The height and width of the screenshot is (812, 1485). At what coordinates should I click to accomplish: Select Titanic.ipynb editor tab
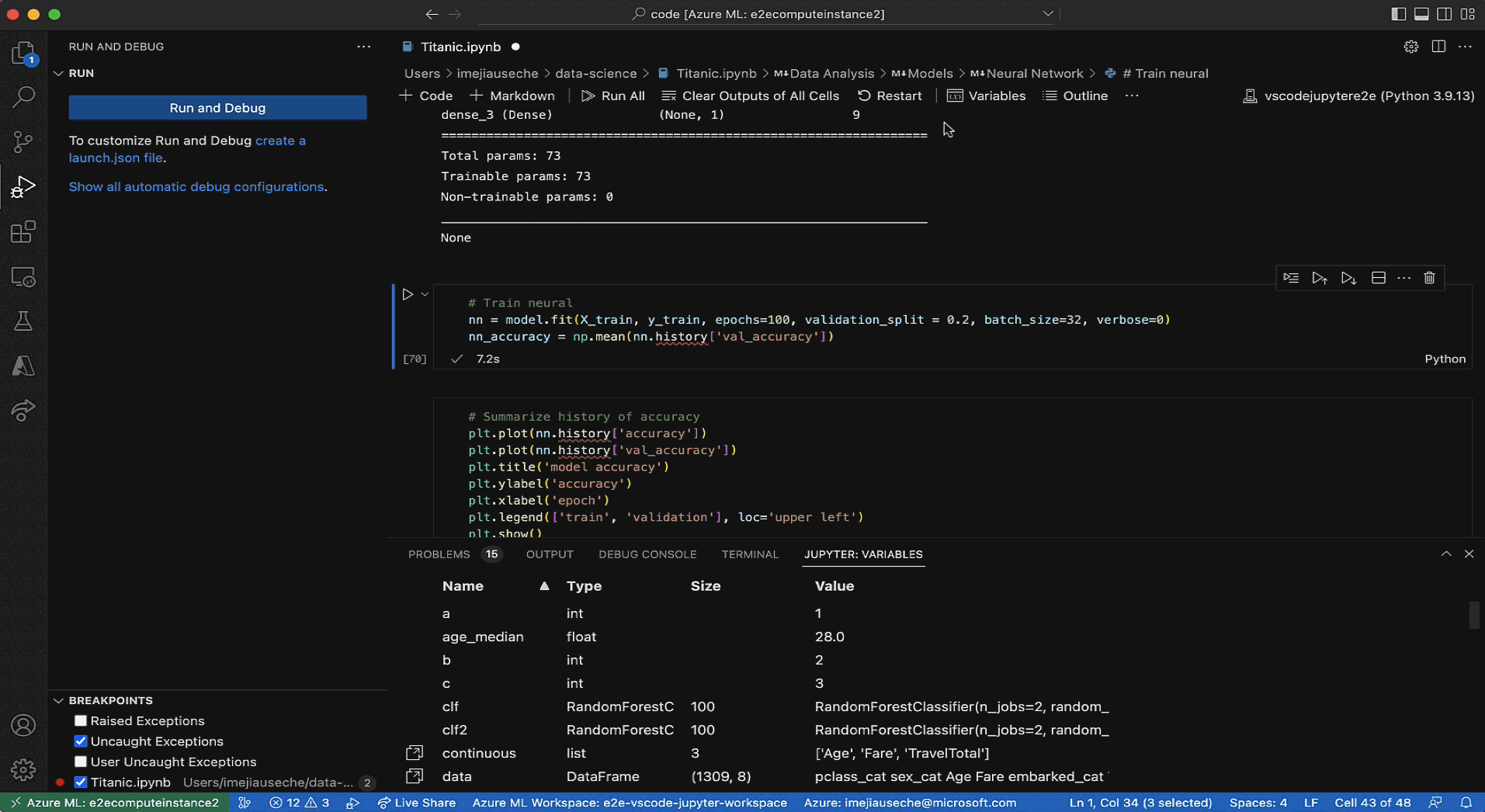tap(460, 47)
